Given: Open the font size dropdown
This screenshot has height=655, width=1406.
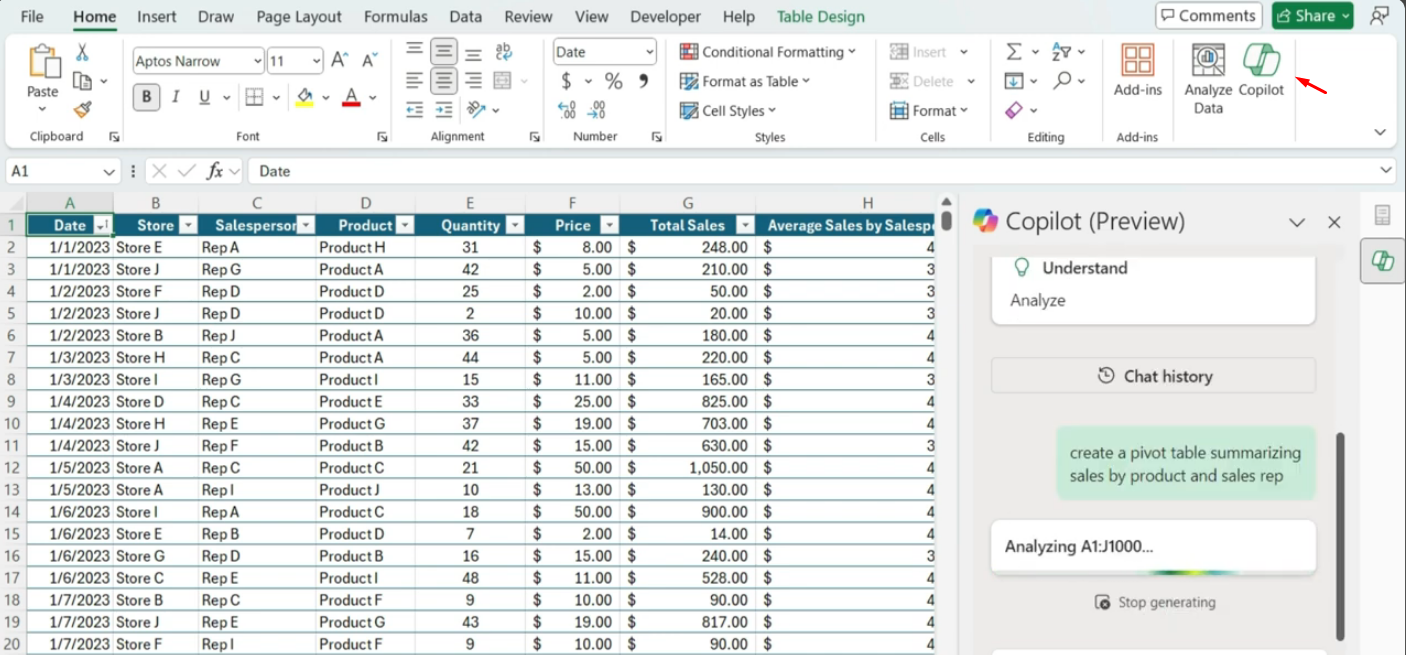Looking at the screenshot, I should click(316, 61).
